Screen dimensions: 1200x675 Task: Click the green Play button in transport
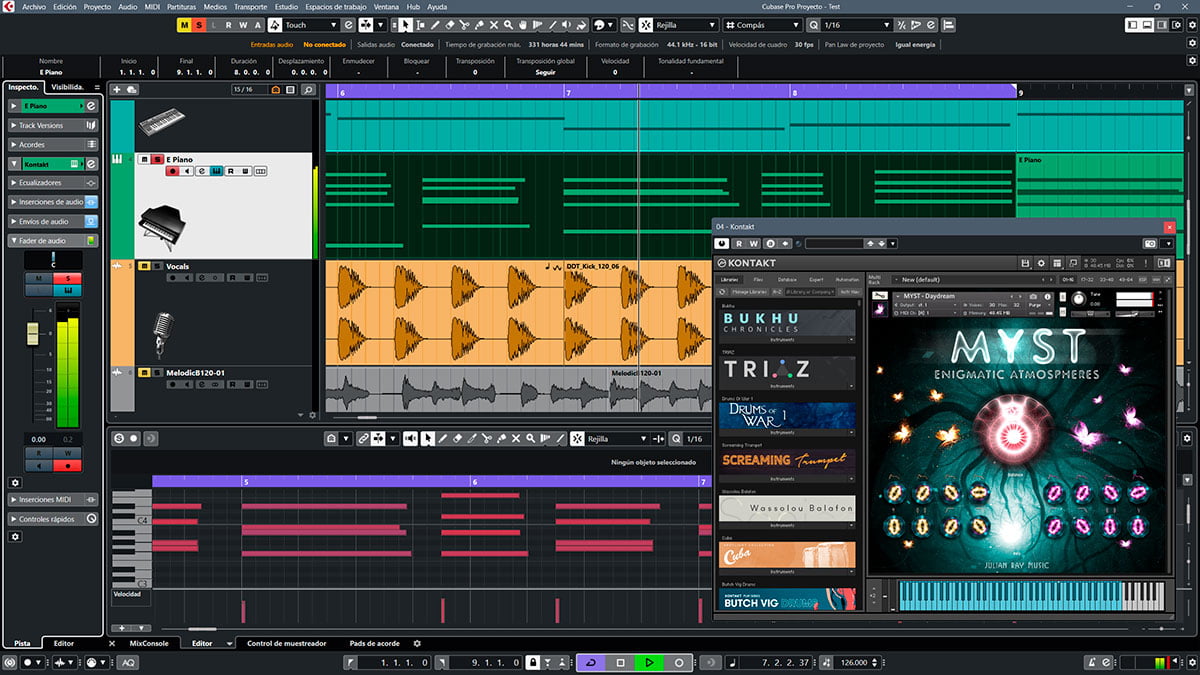click(x=649, y=662)
